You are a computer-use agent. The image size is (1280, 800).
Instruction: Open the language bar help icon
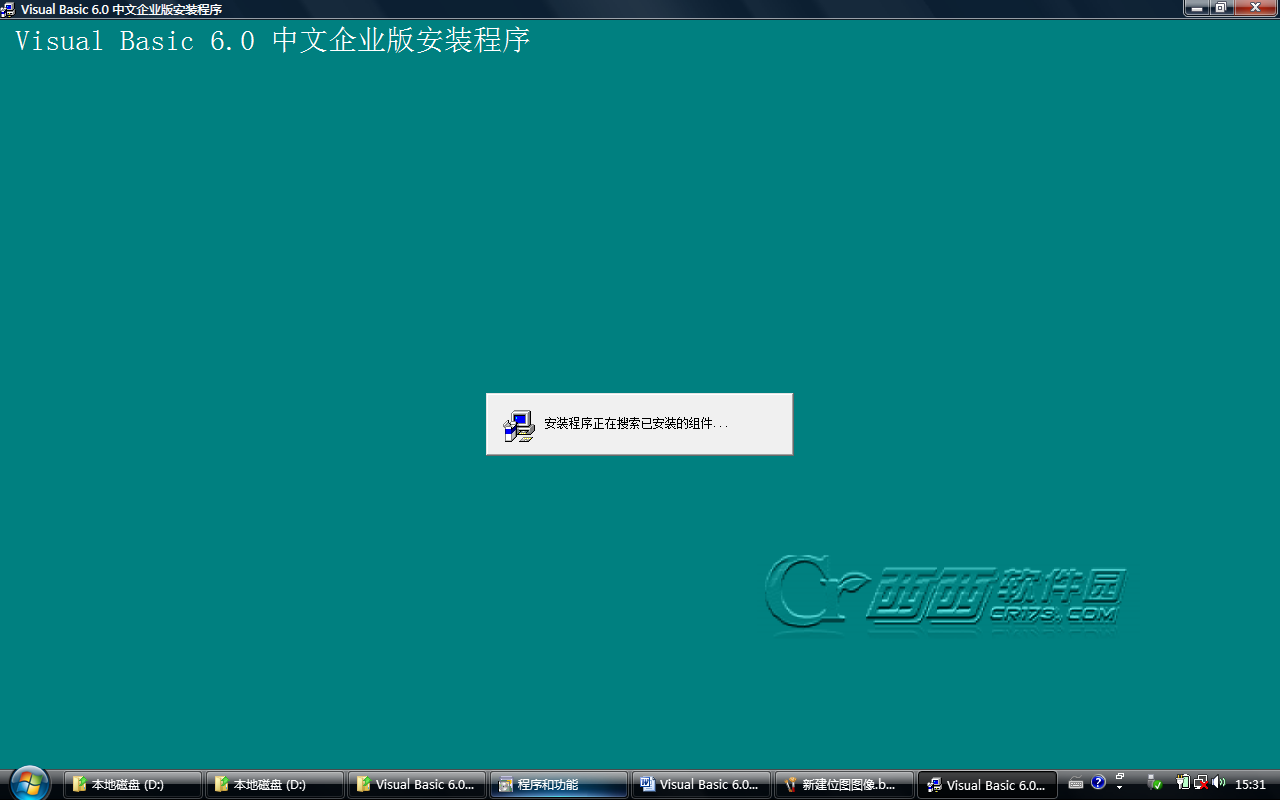(x=1098, y=782)
